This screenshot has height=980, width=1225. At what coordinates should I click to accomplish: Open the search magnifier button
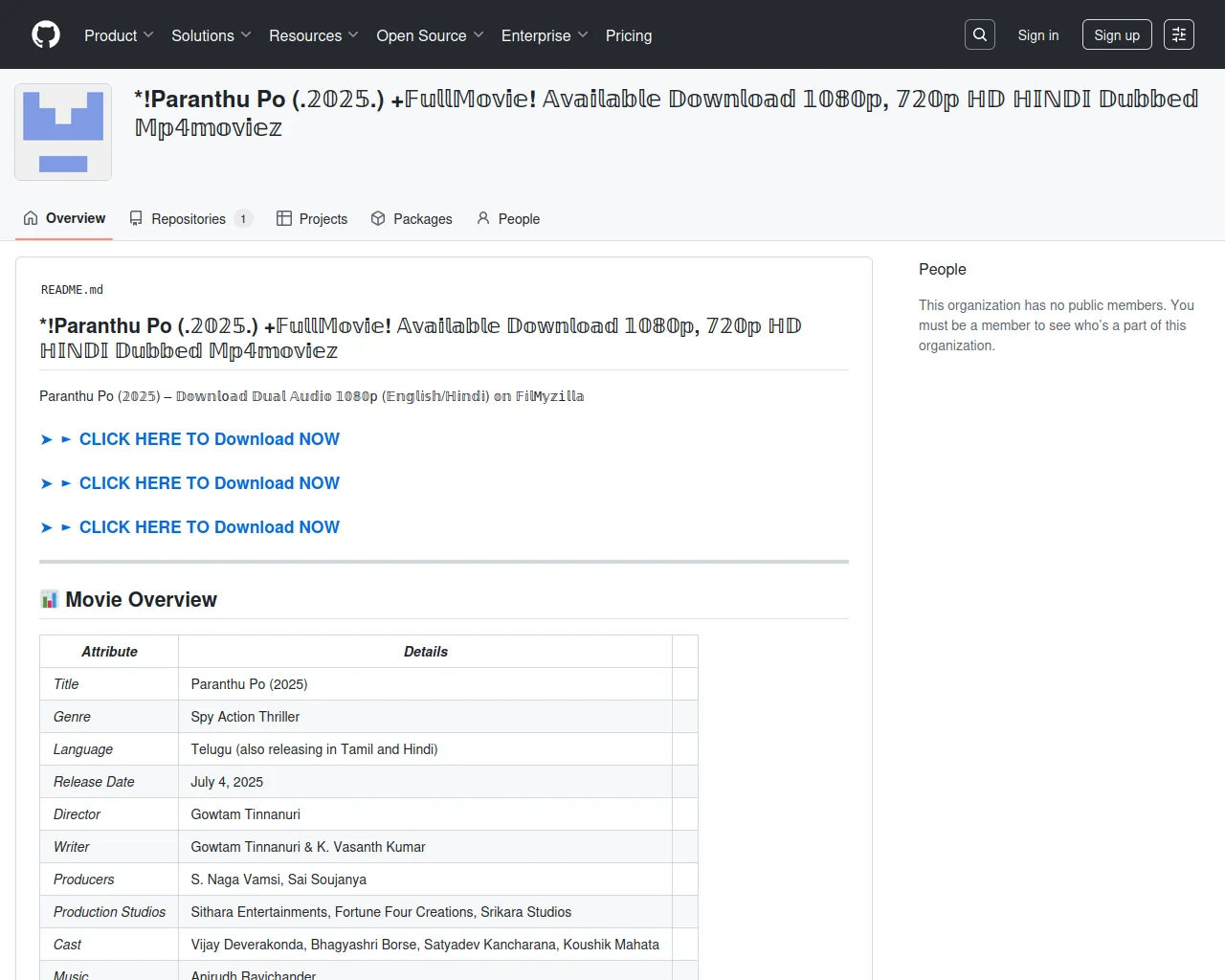tap(980, 34)
